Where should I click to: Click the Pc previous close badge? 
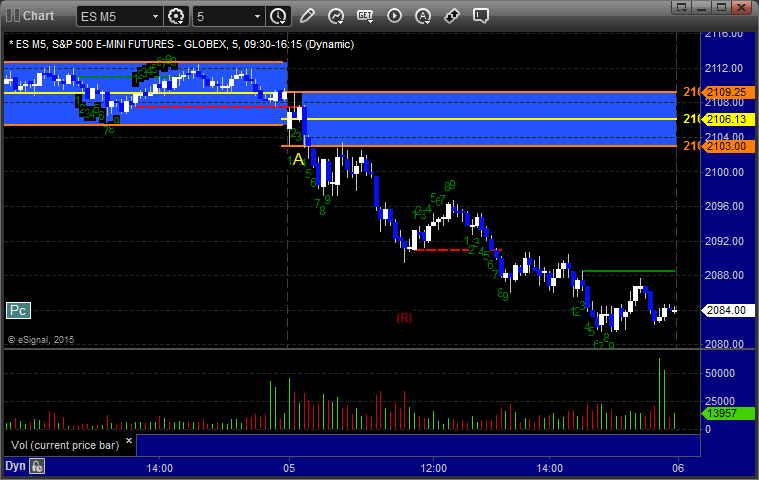coord(18,310)
